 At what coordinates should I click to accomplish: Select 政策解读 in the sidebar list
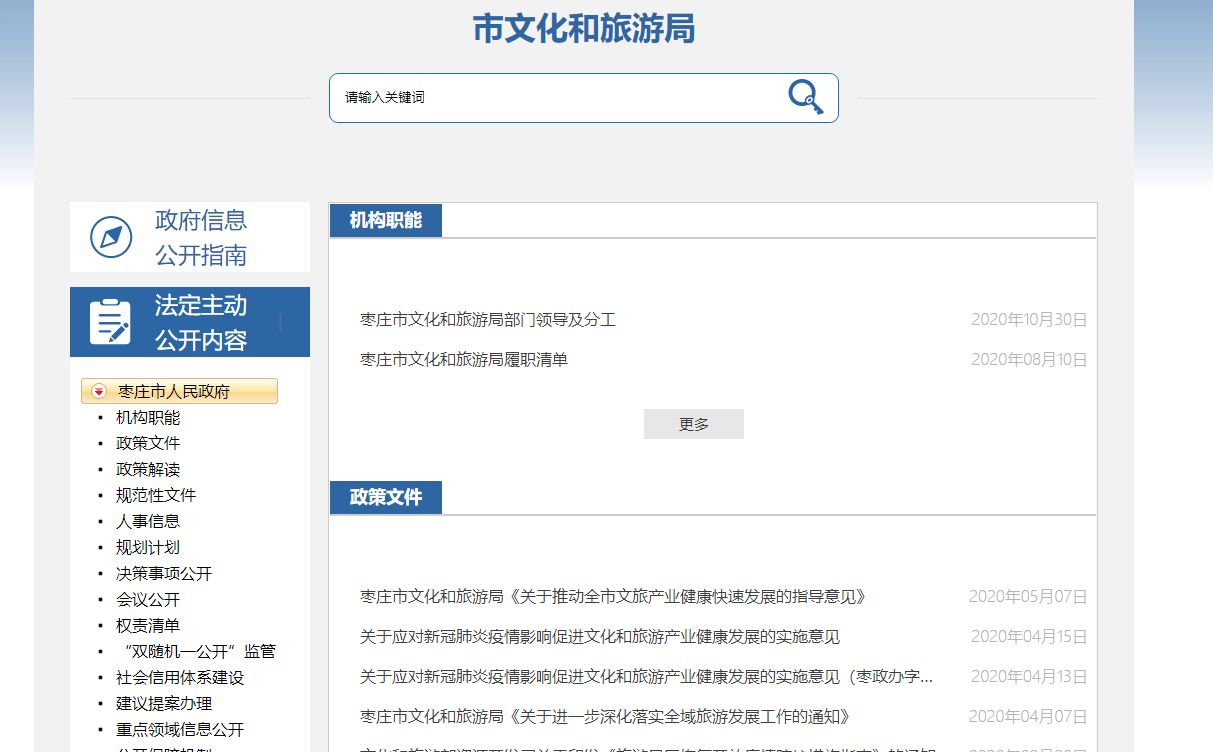[x=148, y=469]
